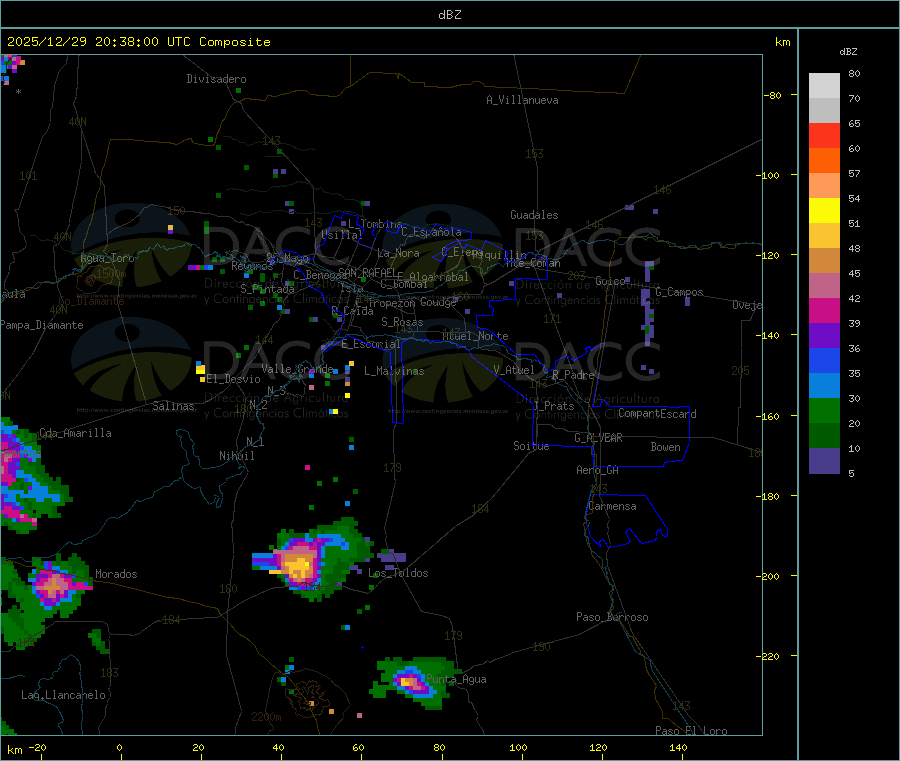Click the L_Malvinas location label
Image resolution: width=900 pixels, height=761 pixels.
pyautogui.click(x=394, y=371)
